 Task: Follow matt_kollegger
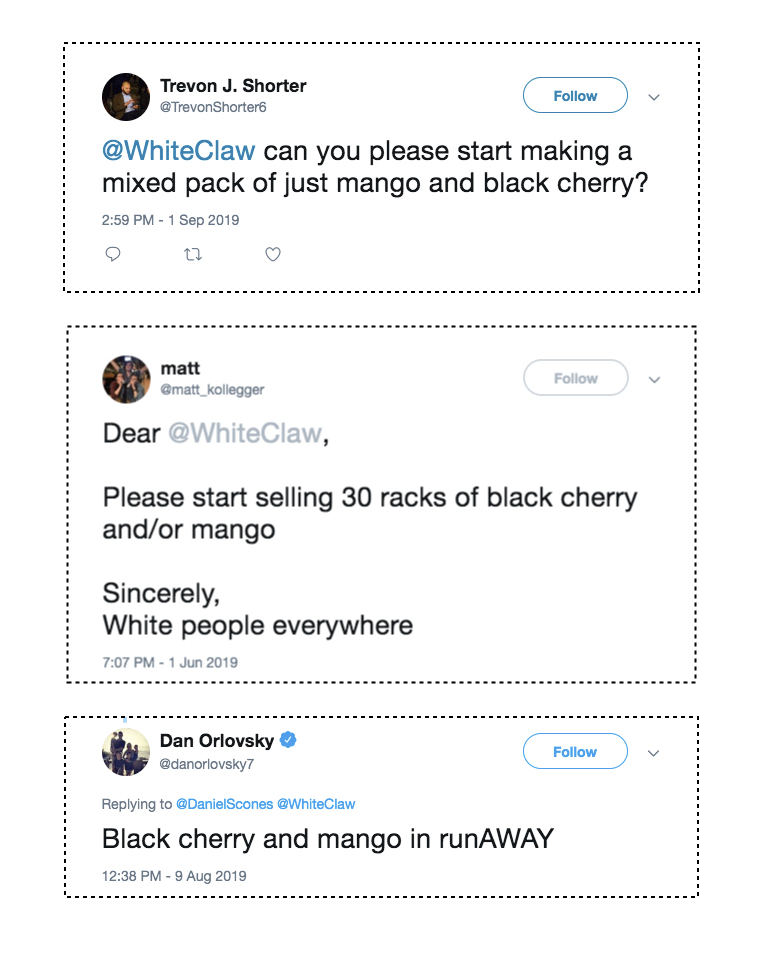576,378
